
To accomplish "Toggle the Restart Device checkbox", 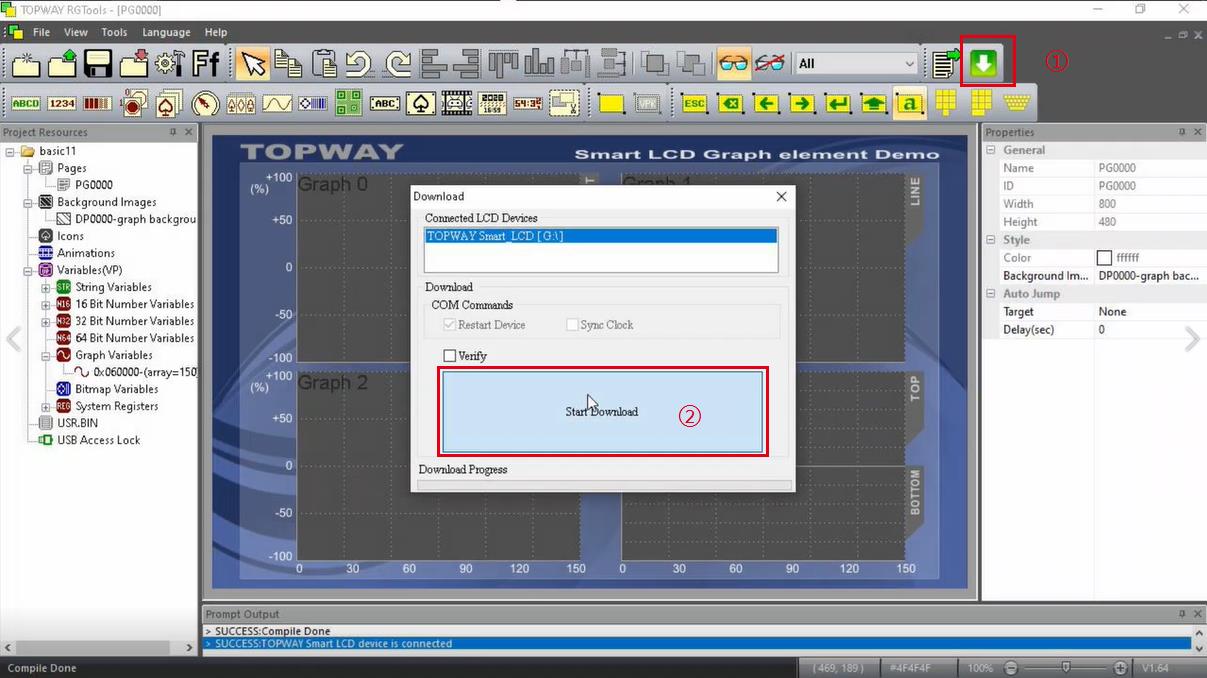I will click(450, 325).
